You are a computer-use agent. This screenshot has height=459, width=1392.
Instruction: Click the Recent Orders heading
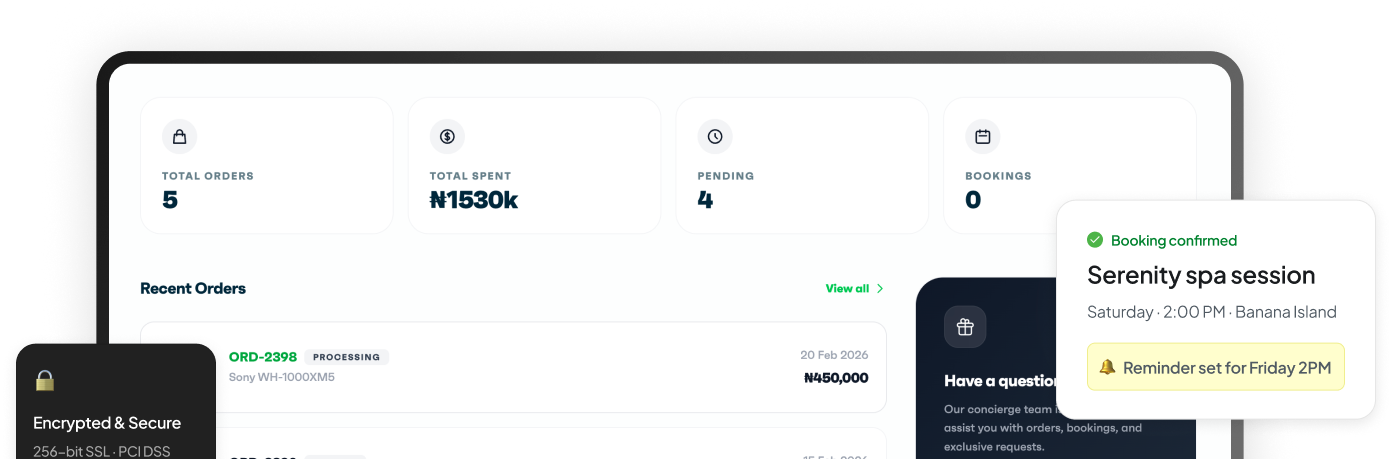pos(193,289)
